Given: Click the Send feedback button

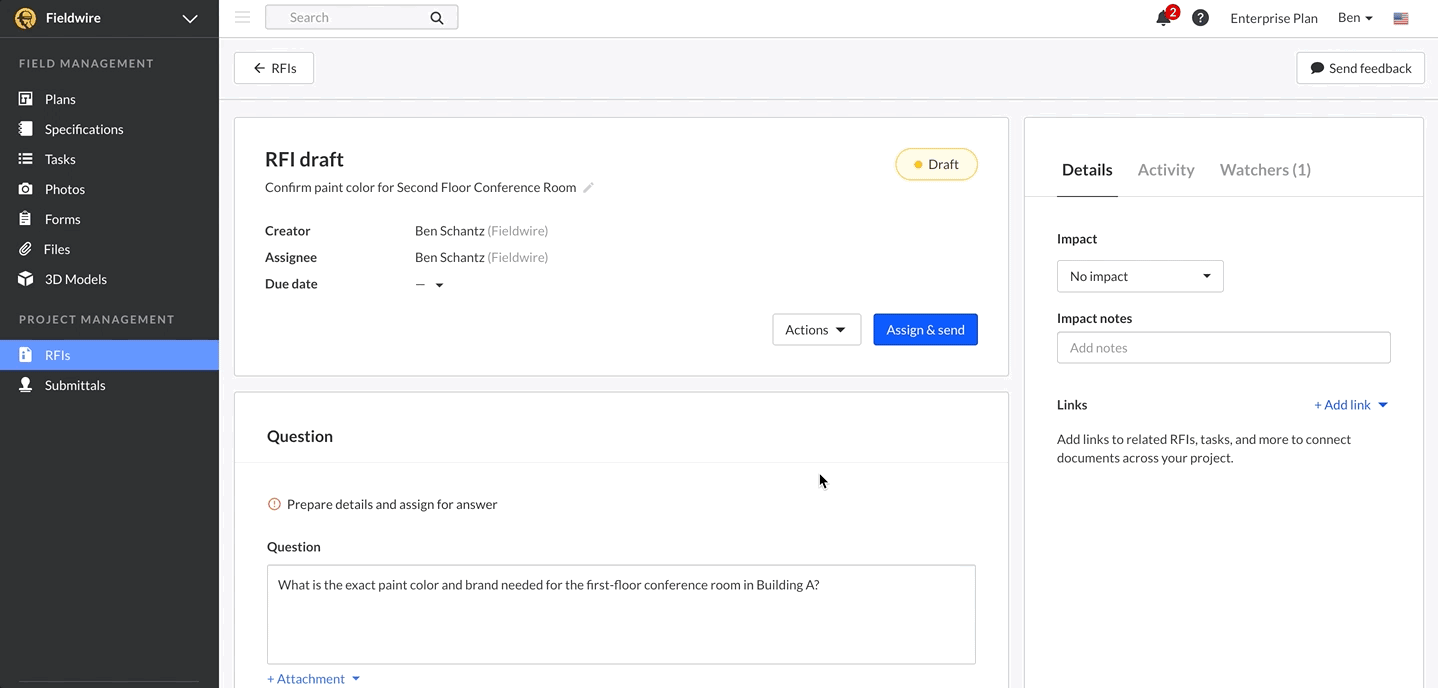Looking at the screenshot, I should 1360,68.
